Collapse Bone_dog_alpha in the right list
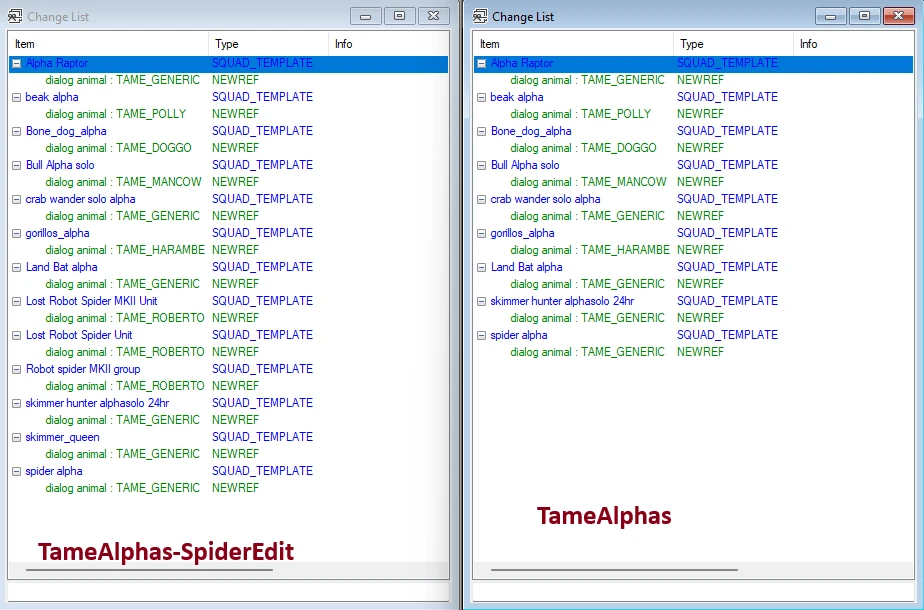The height and width of the screenshot is (610, 924). (x=481, y=131)
